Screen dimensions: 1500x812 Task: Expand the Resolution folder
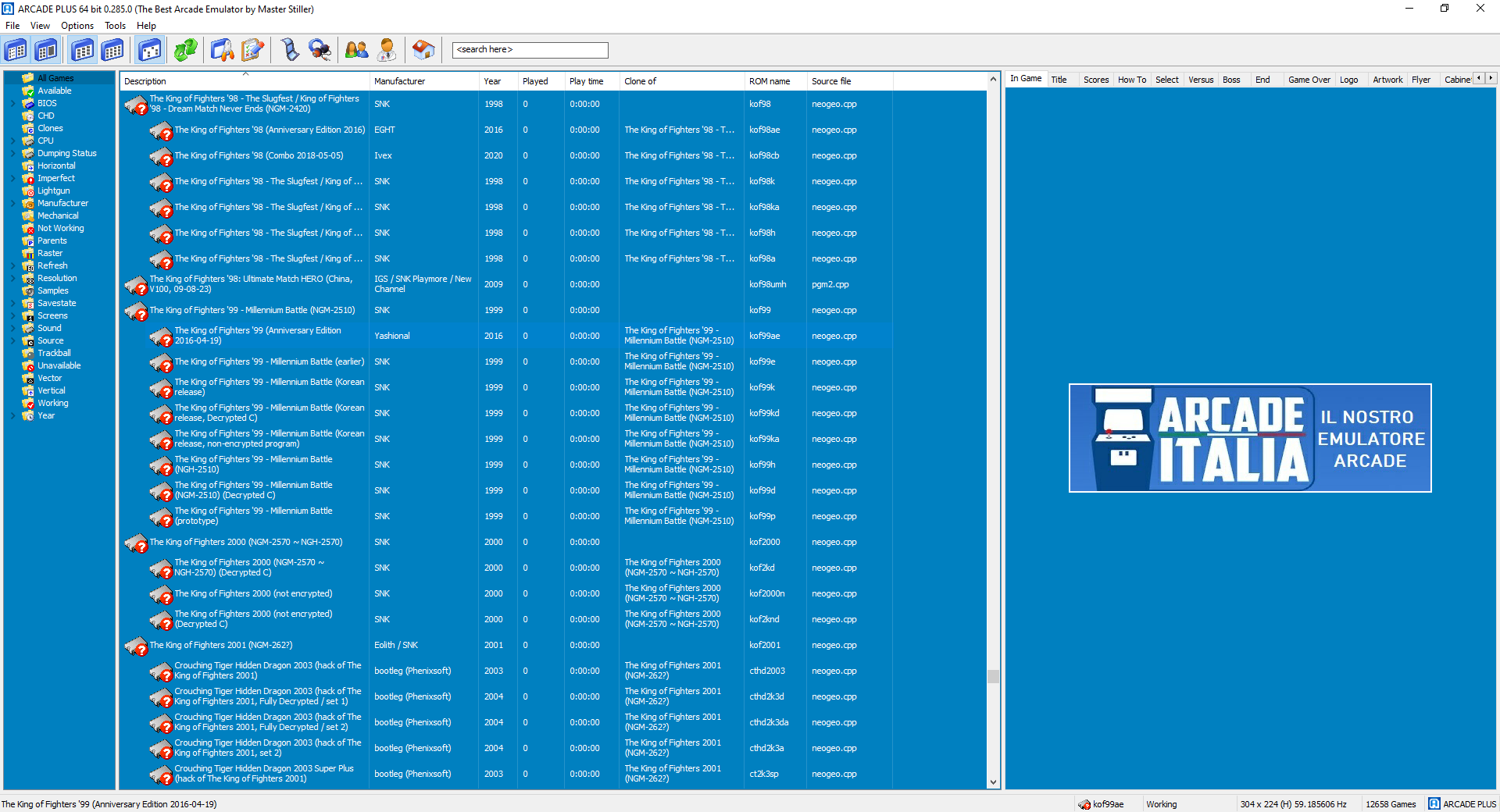[x=13, y=278]
